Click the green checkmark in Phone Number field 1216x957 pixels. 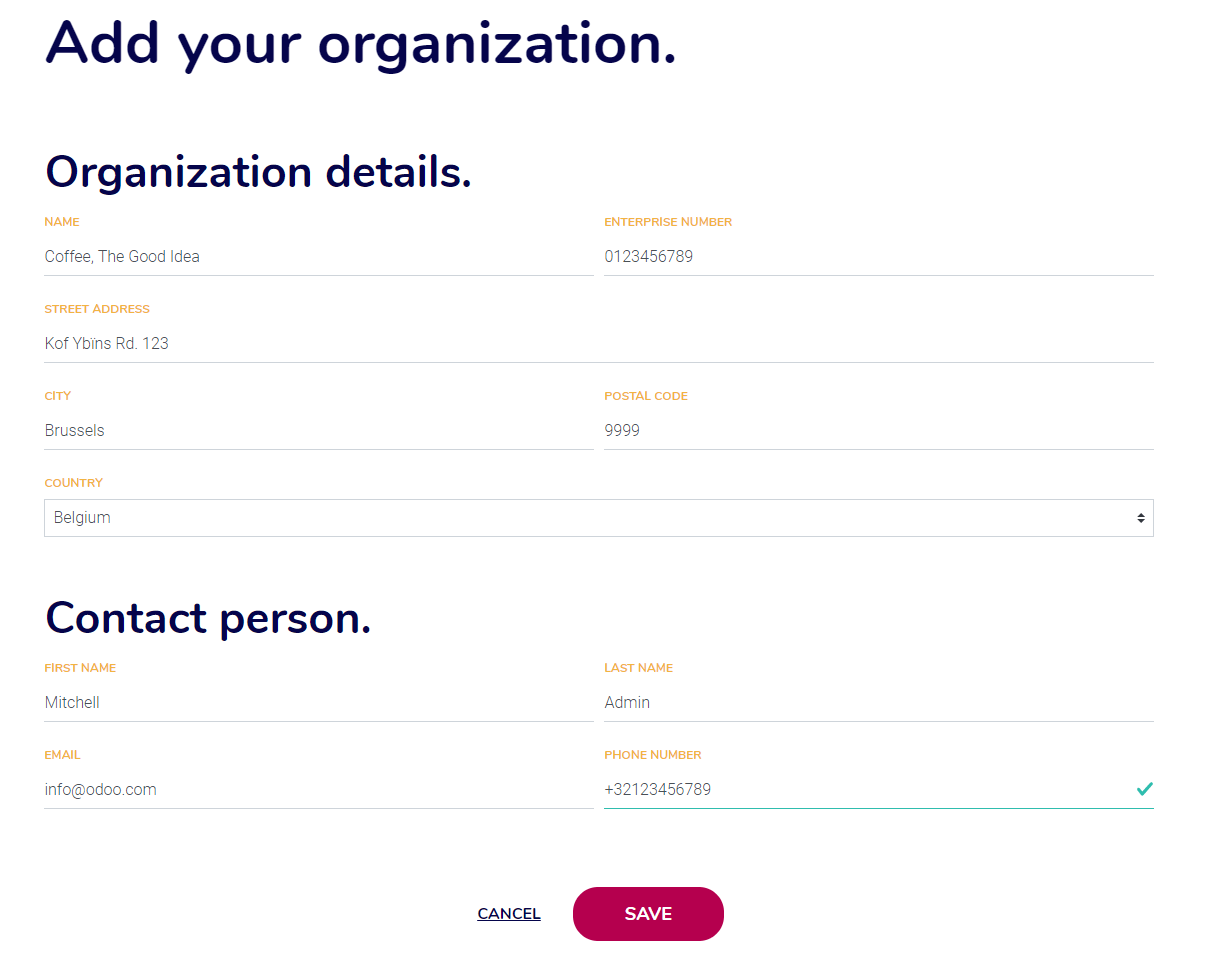(1144, 789)
